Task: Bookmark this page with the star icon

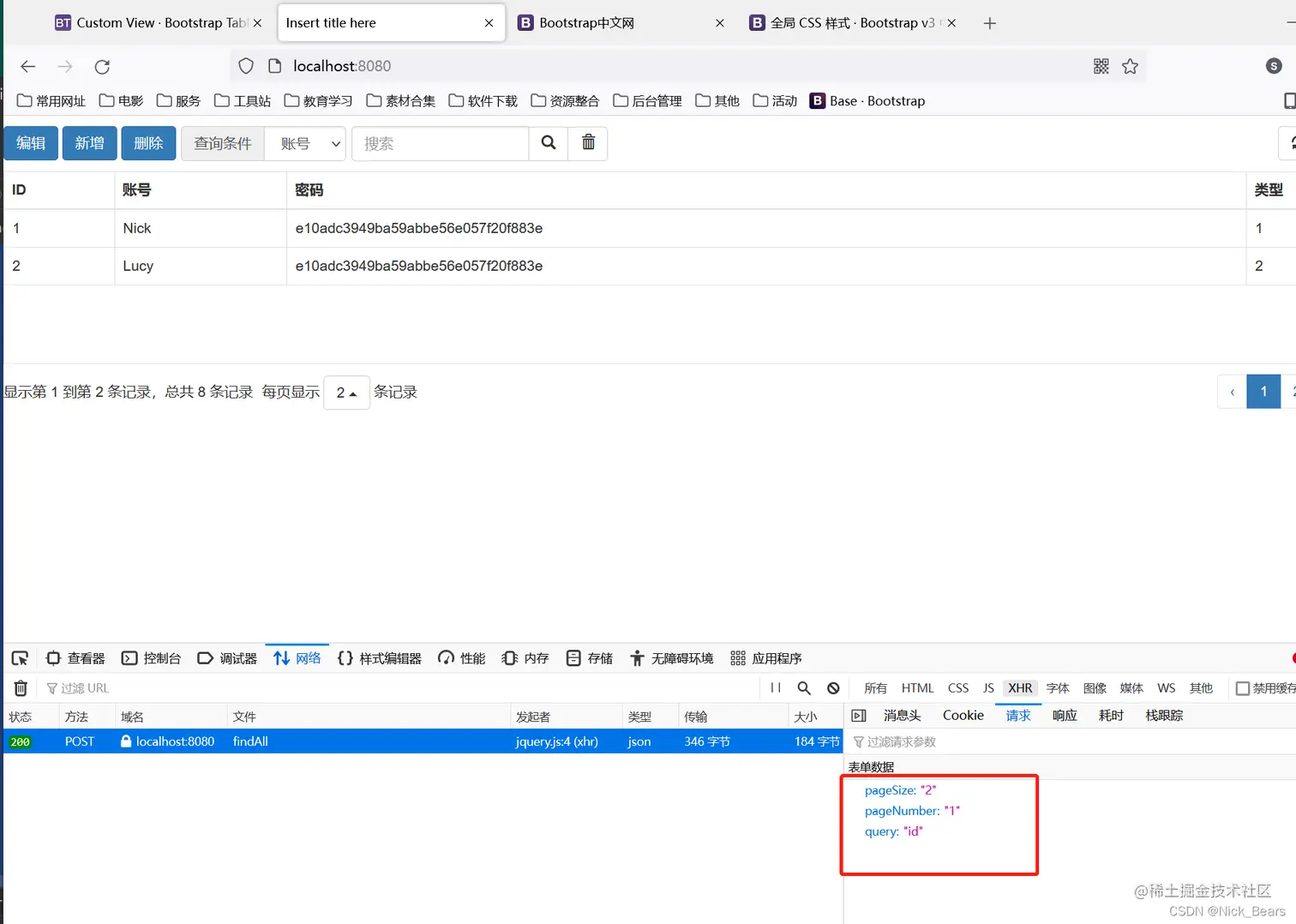Action: pos(1131,67)
